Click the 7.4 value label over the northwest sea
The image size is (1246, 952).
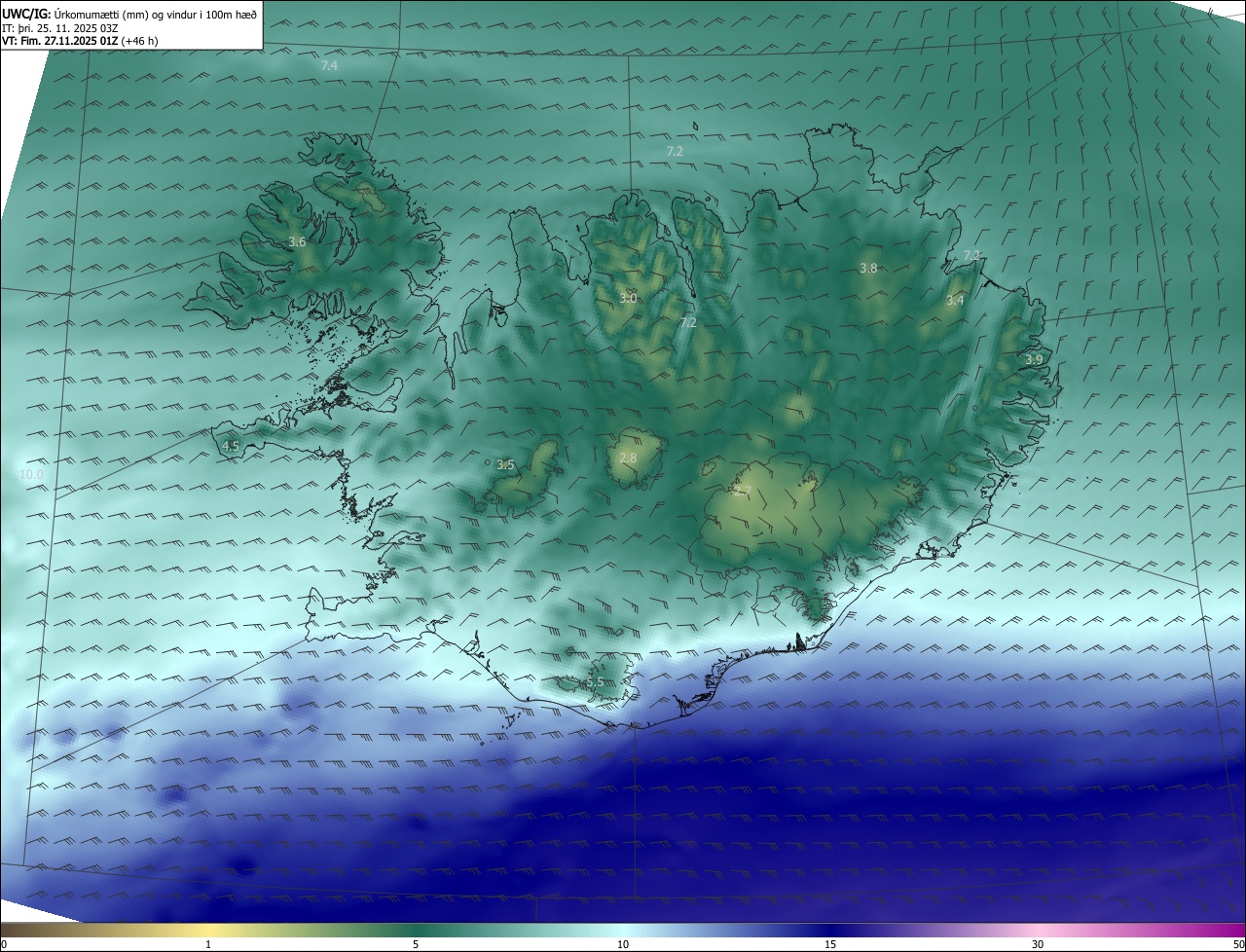tap(329, 65)
